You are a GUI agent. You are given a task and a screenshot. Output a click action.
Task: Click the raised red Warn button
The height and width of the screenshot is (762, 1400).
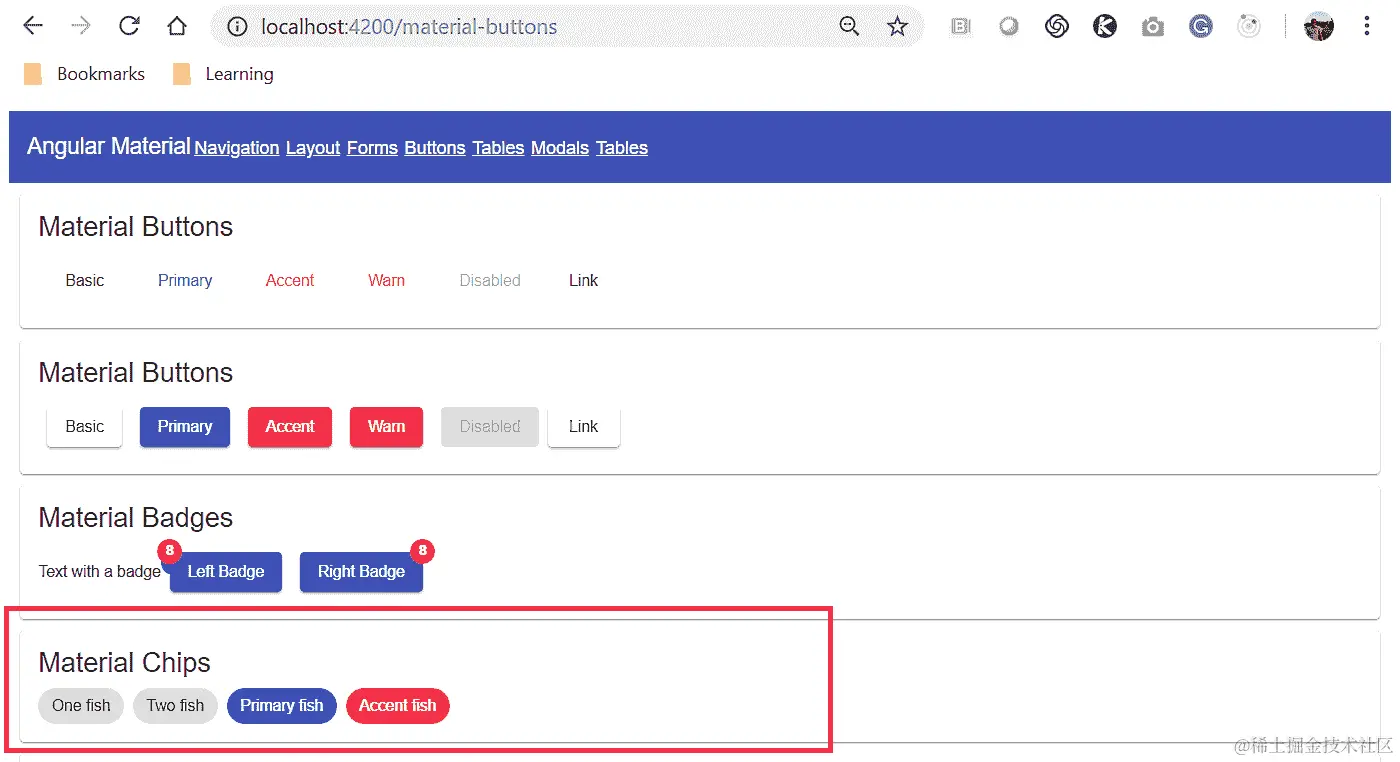pos(386,427)
